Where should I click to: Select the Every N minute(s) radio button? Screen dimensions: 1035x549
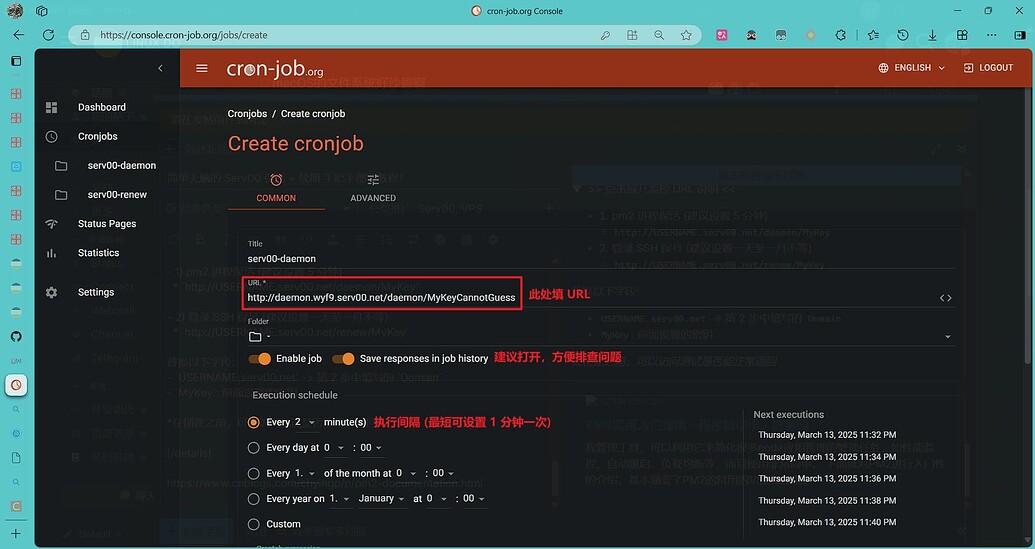click(x=253, y=422)
